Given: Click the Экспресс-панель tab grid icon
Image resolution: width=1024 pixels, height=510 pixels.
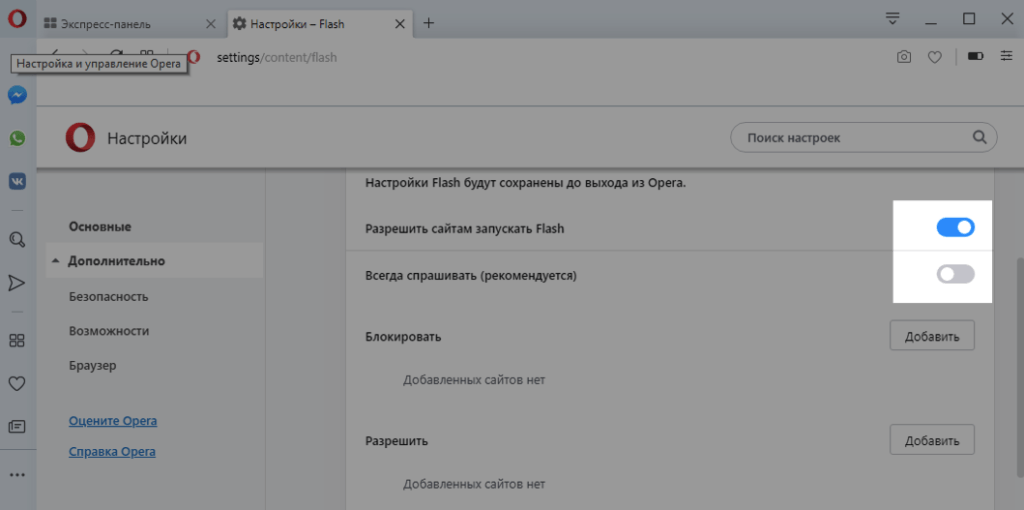Looking at the screenshot, I should click(x=50, y=24).
